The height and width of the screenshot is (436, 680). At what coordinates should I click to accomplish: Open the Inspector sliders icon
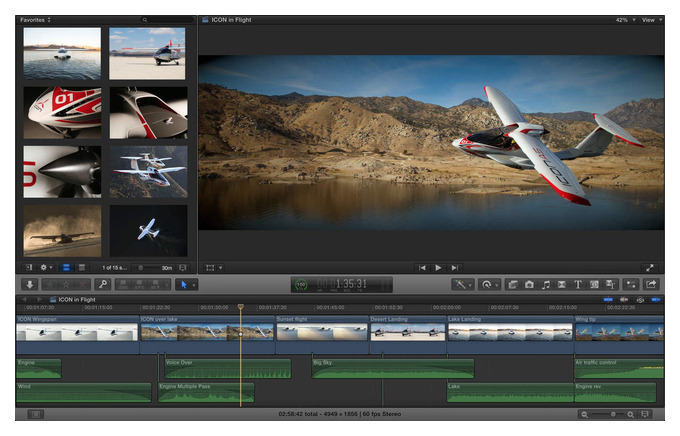click(x=631, y=285)
